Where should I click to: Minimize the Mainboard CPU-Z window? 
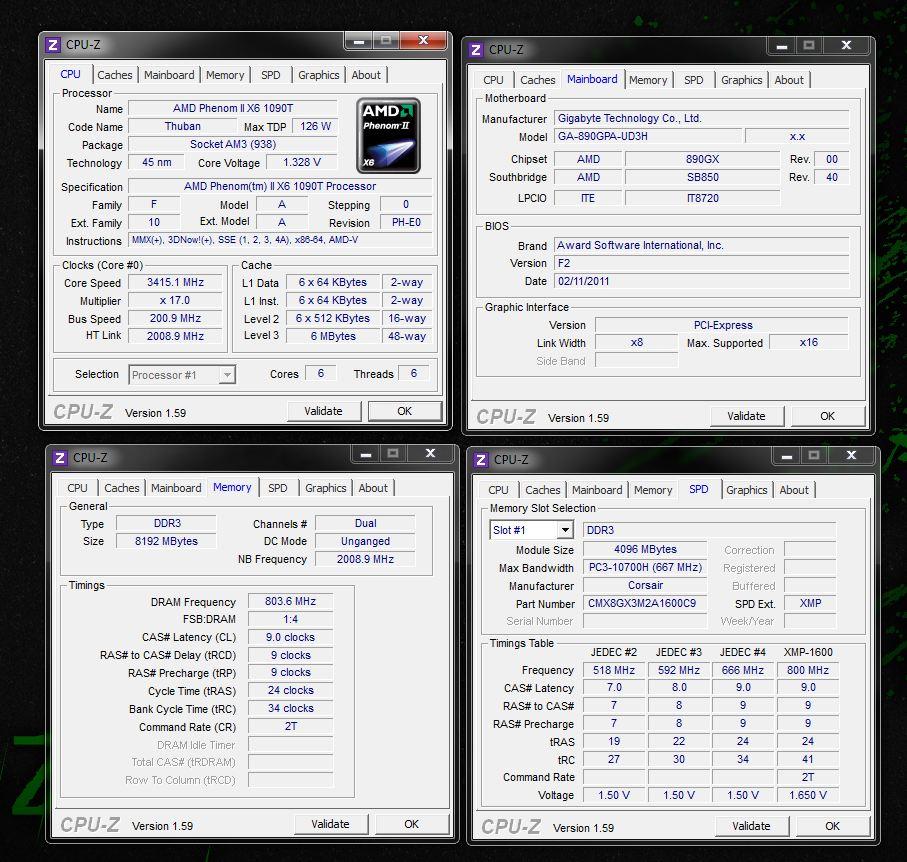tap(781, 46)
